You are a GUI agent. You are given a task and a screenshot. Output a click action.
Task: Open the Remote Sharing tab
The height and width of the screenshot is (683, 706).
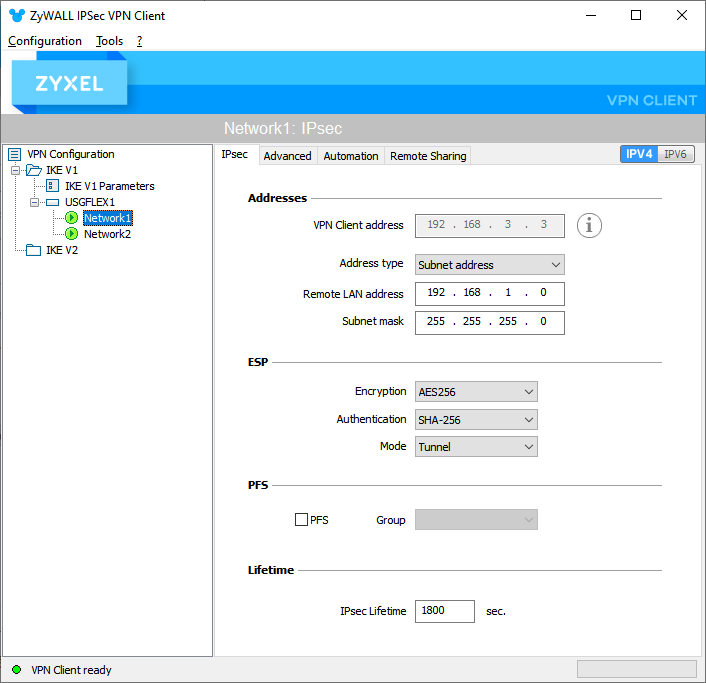[x=428, y=156]
